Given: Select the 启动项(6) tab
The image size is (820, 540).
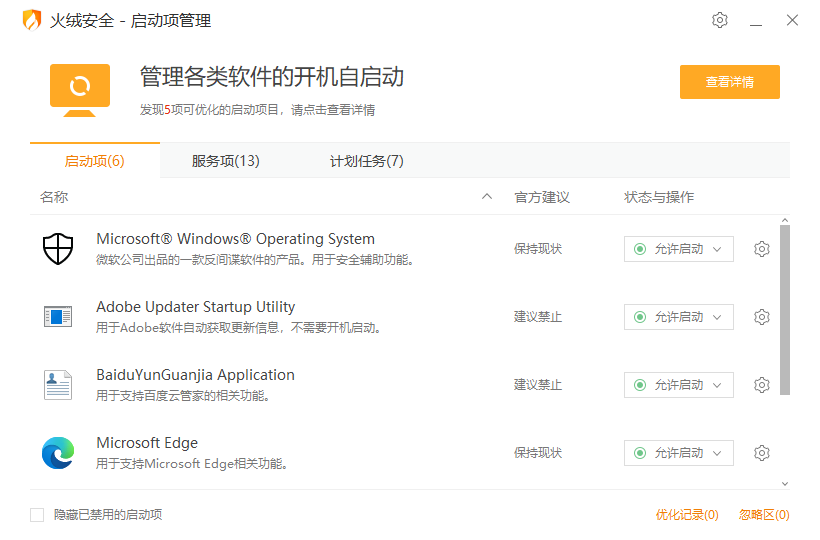Looking at the screenshot, I should point(95,161).
